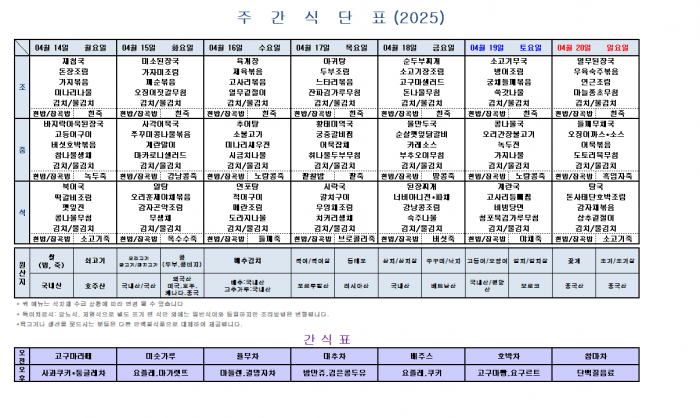The width and height of the screenshot is (700, 418).
Task: Click breakfast item "고구마샐러드"
Action: coord(421,82)
